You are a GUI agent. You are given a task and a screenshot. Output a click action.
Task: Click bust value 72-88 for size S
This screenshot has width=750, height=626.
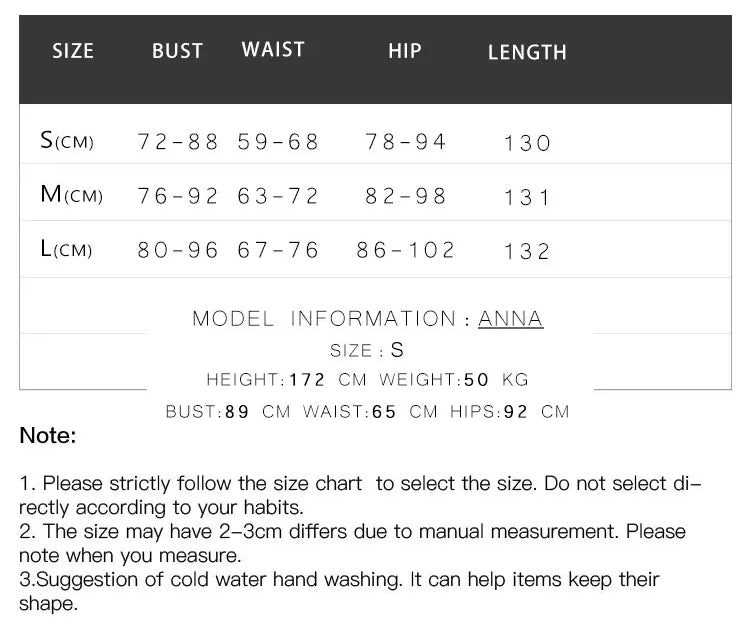tap(177, 142)
